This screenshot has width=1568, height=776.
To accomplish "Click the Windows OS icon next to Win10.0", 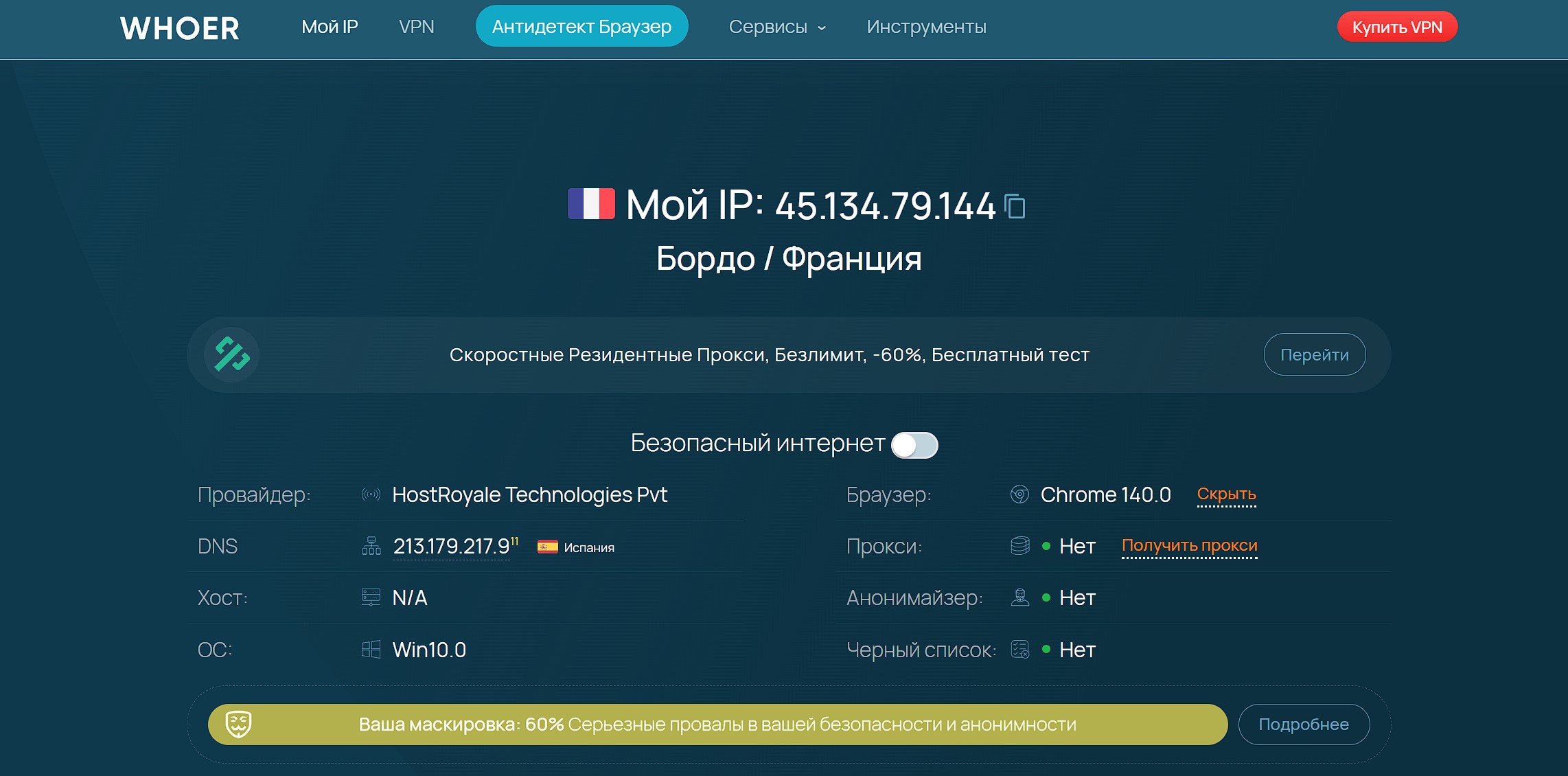I will pos(371,649).
